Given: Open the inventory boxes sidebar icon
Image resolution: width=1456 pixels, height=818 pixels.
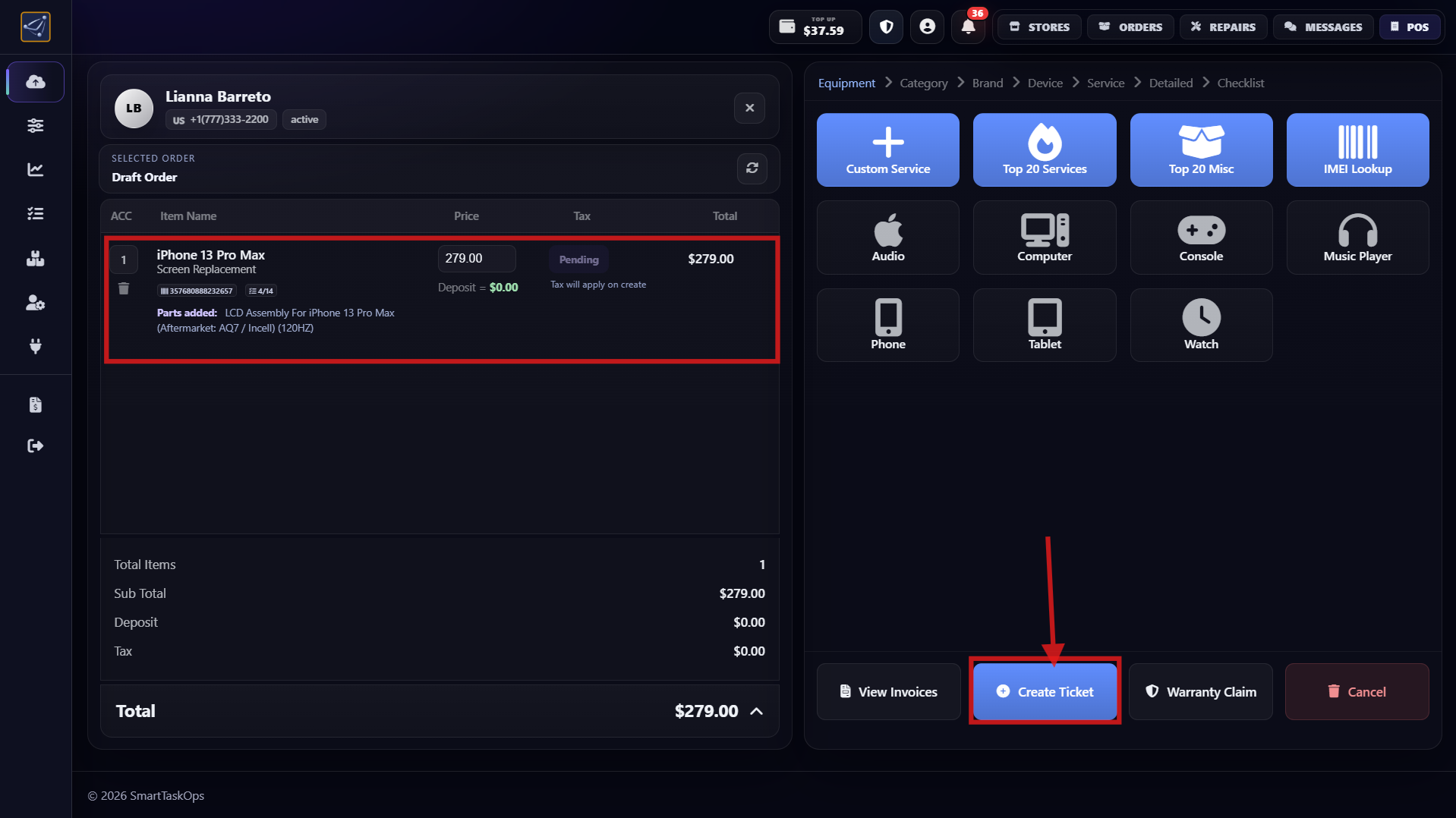Looking at the screenshot, I should point(36,259).
